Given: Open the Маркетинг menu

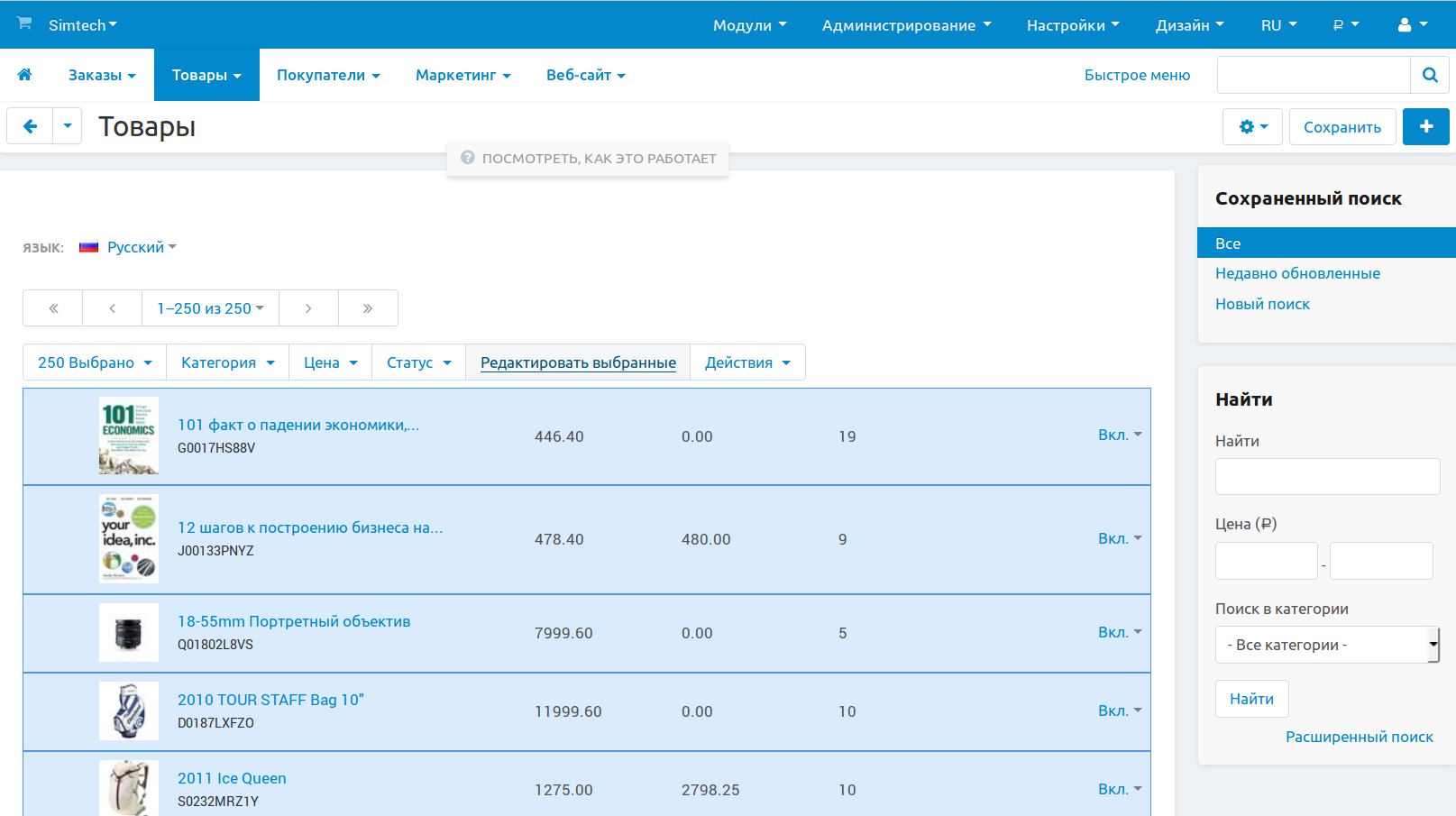Looking at the screenshot, I should point(462,75).
